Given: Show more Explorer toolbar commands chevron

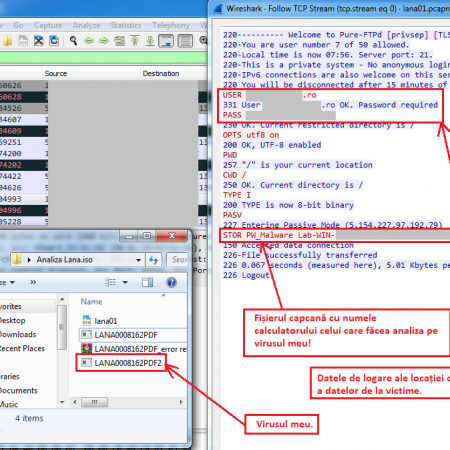Looking at the screenshot, I should [33, 282].
